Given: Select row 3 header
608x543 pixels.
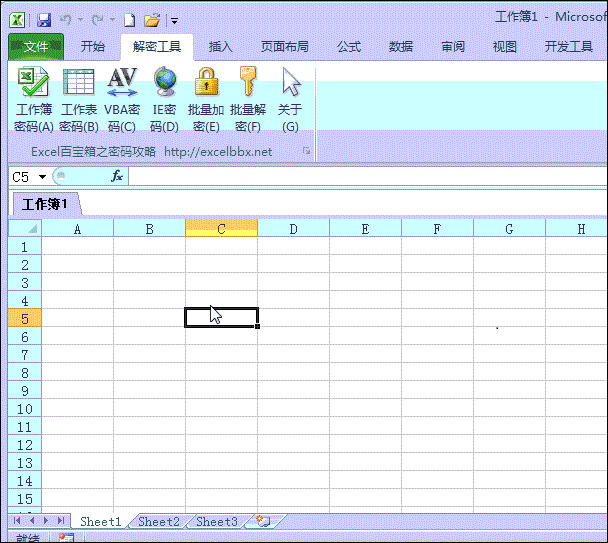Looking at the screenshot, I should click(25, 283).
